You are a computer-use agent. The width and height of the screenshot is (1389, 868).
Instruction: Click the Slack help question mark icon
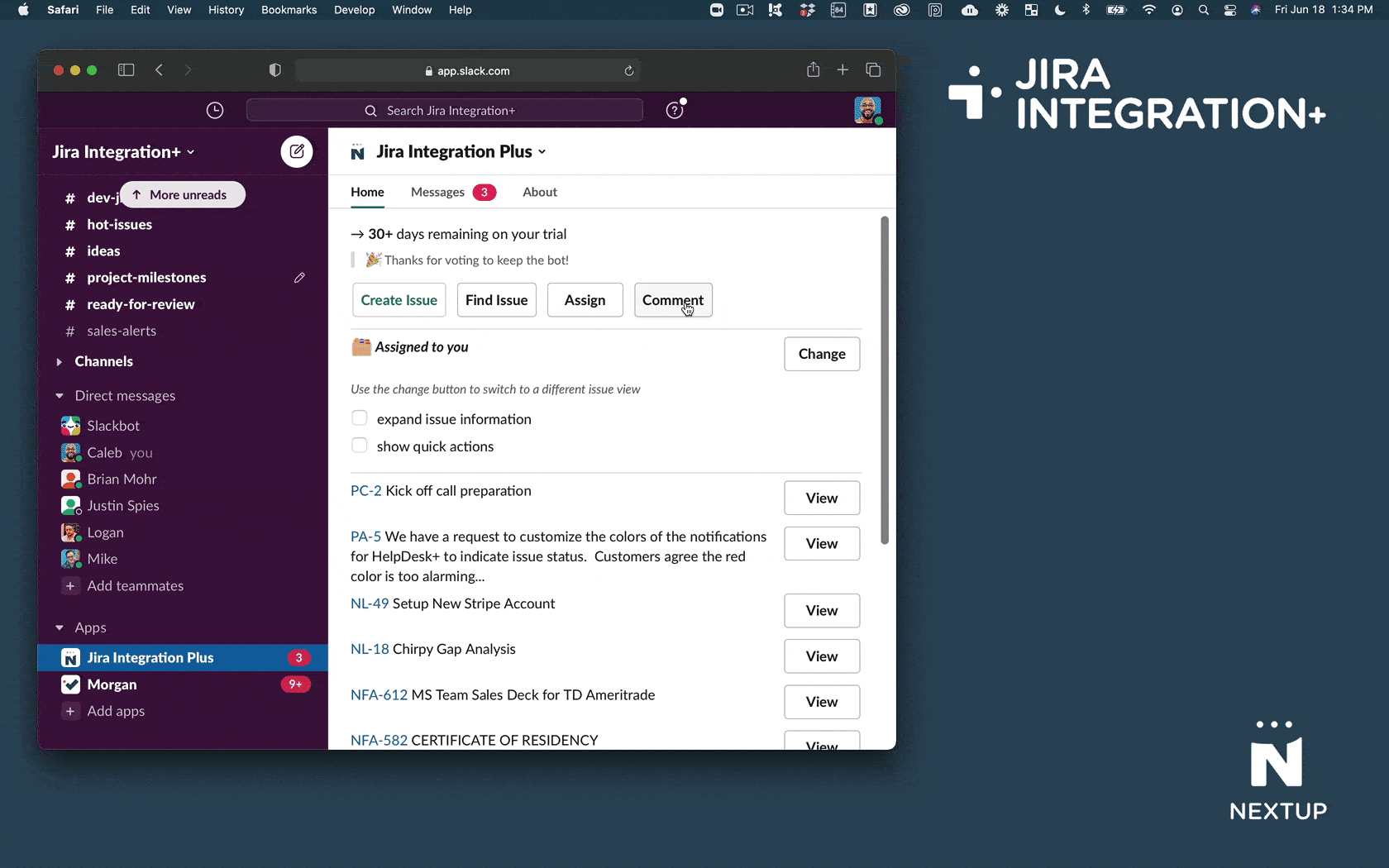tap(675, 110)
